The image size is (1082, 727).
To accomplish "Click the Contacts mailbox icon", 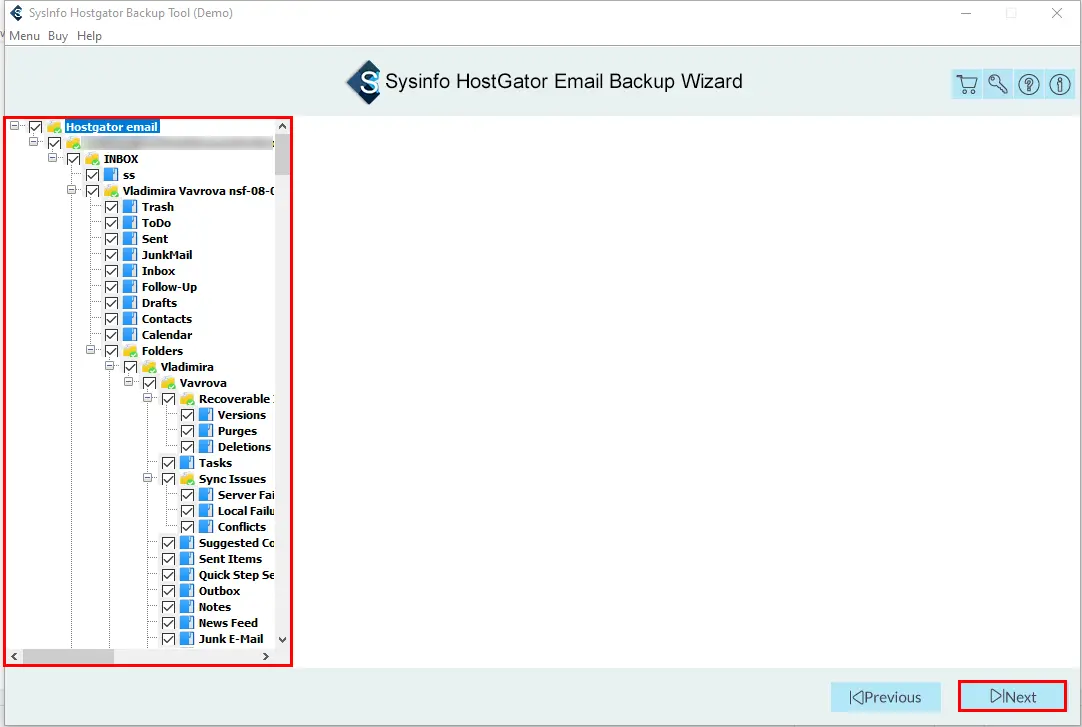I will pyautogui.click(x=130, y=319).
